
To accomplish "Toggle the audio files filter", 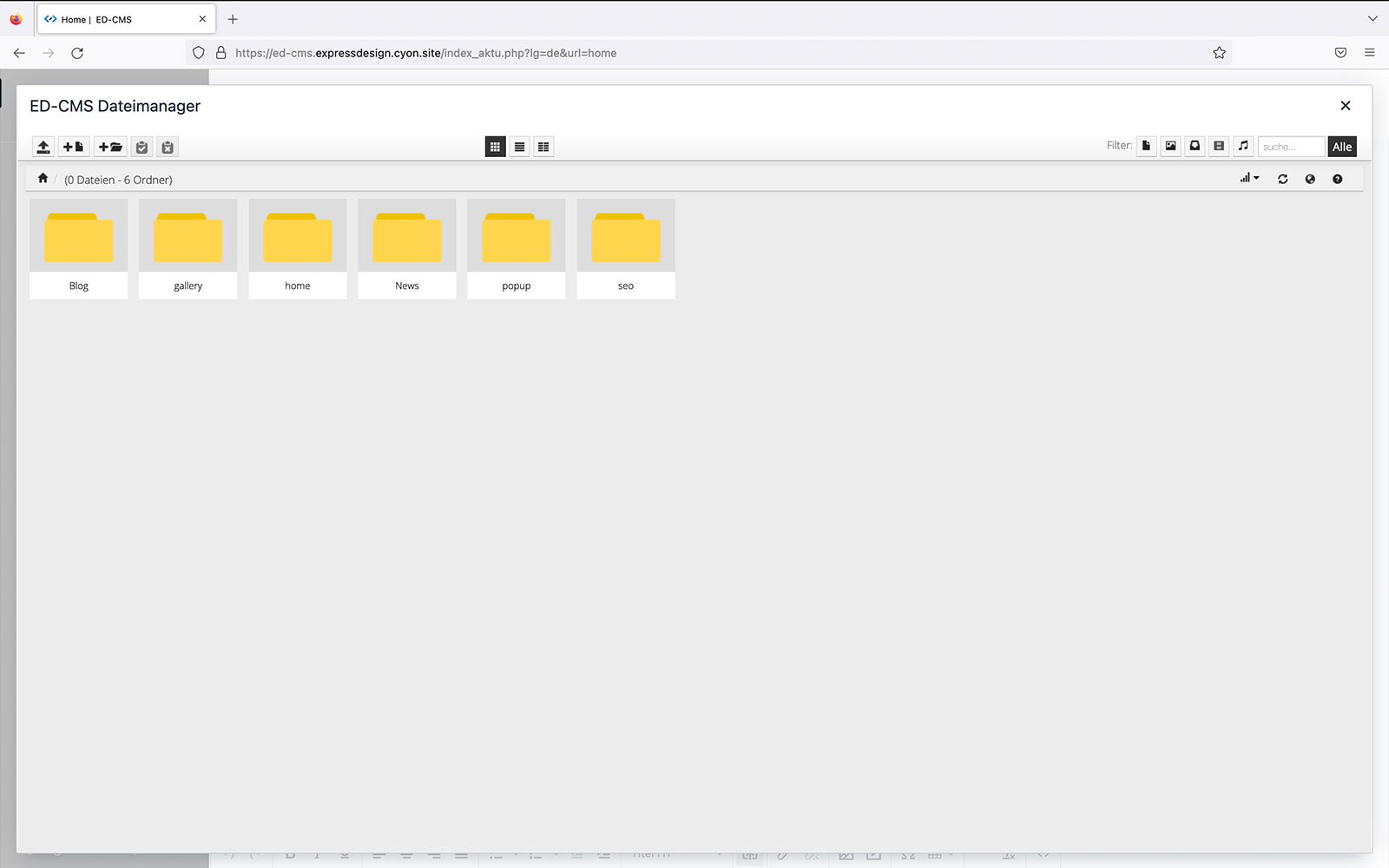I will 1243,146.
